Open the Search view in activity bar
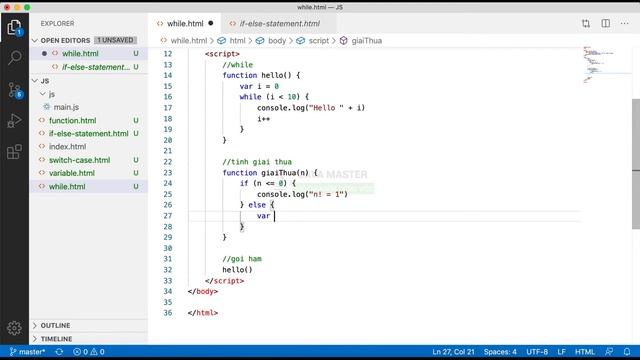Image resolution: width=640 pixels, height=360 pixels. click(14, 58)
